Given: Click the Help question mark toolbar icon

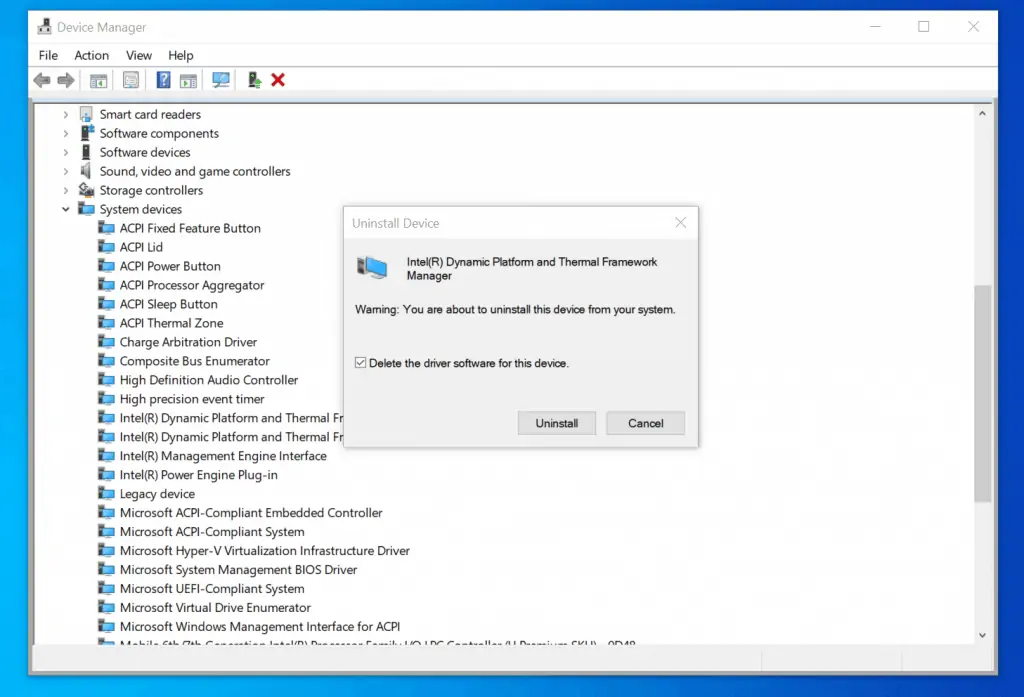Looking at the screenshot, I should tap(163, 80).
